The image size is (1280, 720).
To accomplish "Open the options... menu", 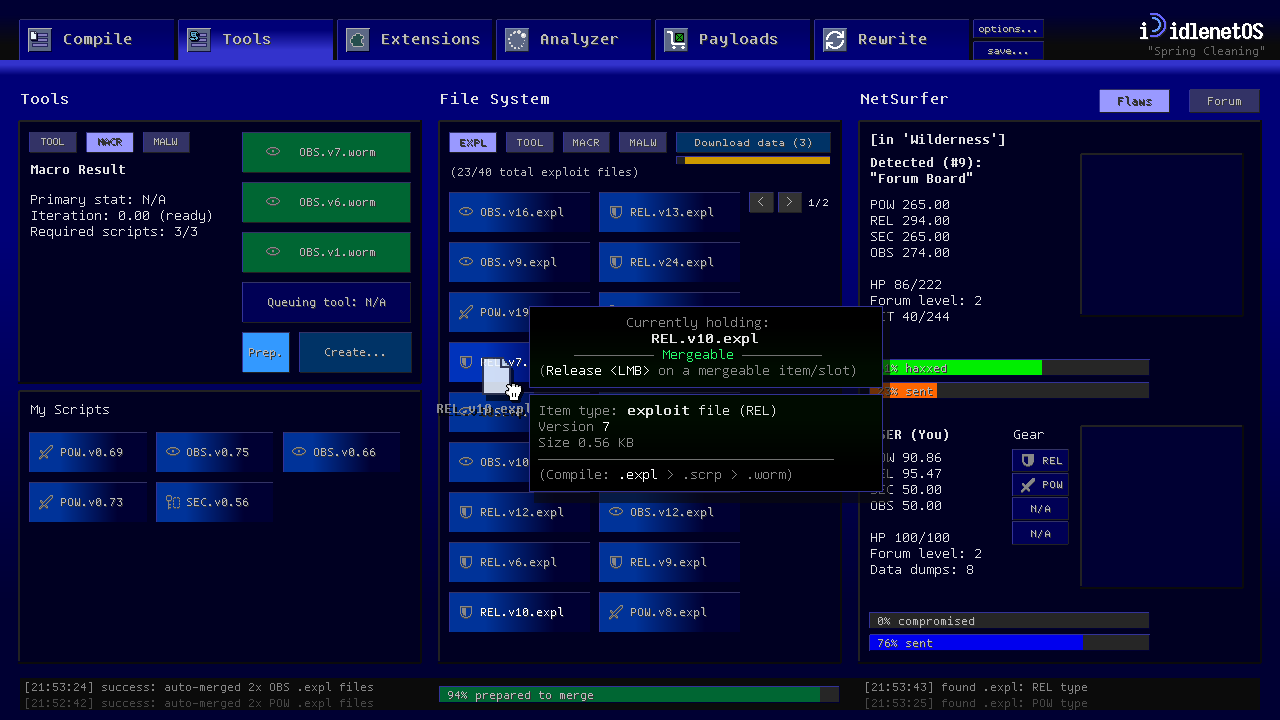I will (1008, 28).
